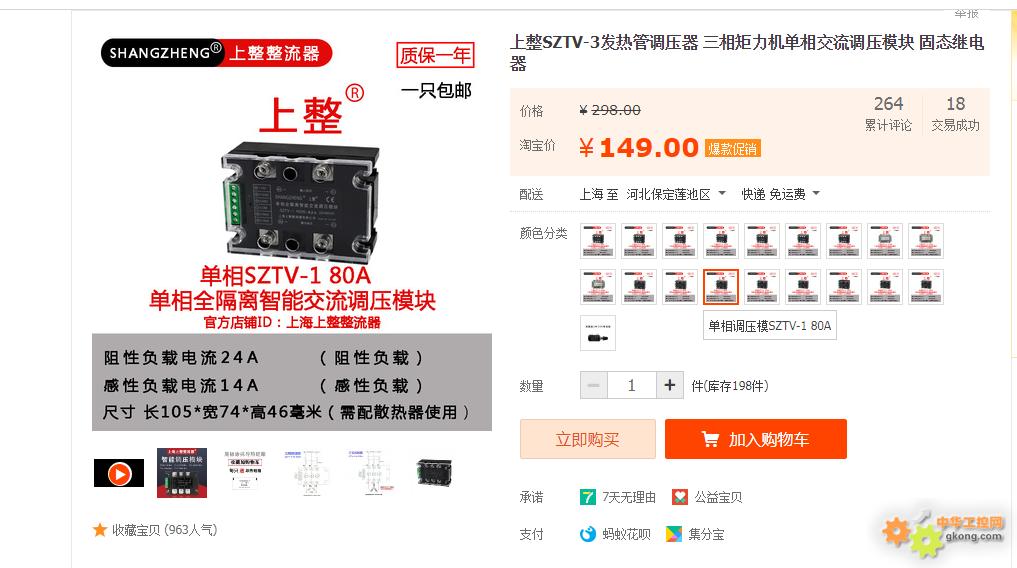1017x568 pixels.
Task: Click the red 公益宝贝 heart icon
Action: pyautogui.click(x=680, y=497)
